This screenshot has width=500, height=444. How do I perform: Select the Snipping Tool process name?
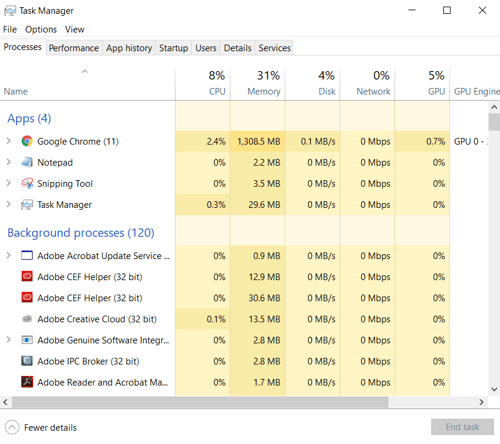coord(65,183)
